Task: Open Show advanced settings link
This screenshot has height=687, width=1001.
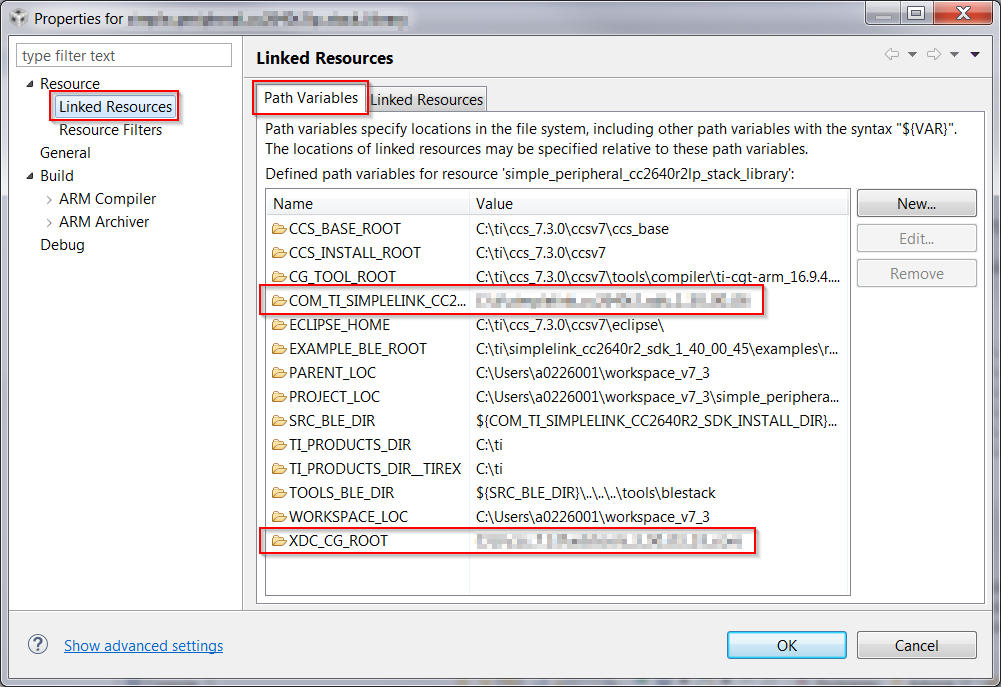Action: point(143,645)
